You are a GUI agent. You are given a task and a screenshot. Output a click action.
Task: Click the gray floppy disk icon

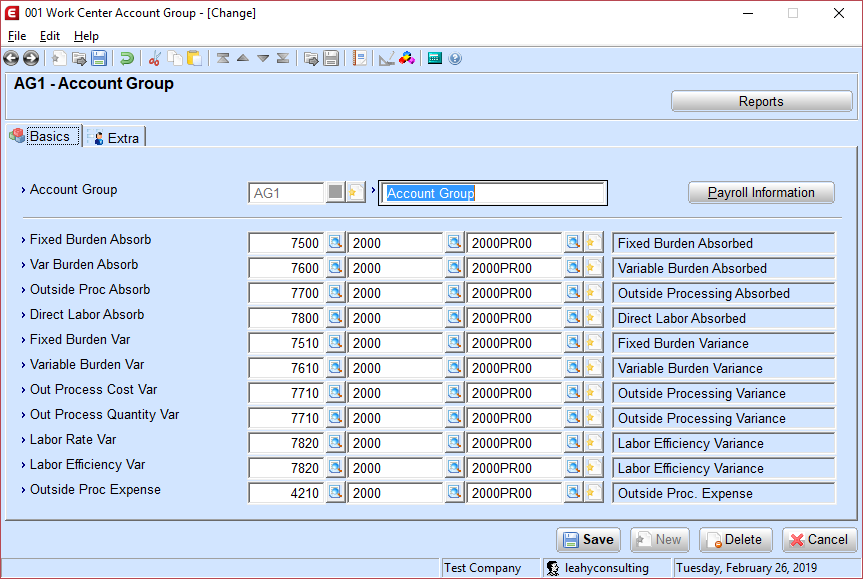(x=331, y=58)
